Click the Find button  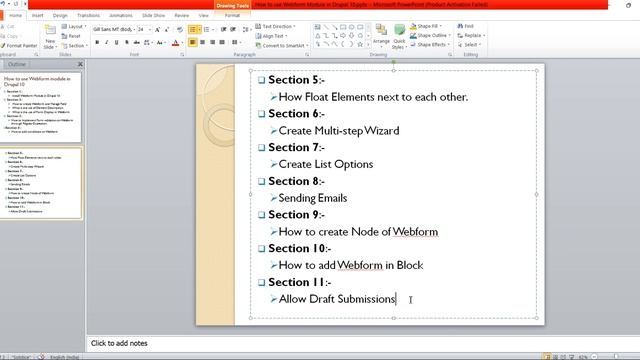(465, 26)
